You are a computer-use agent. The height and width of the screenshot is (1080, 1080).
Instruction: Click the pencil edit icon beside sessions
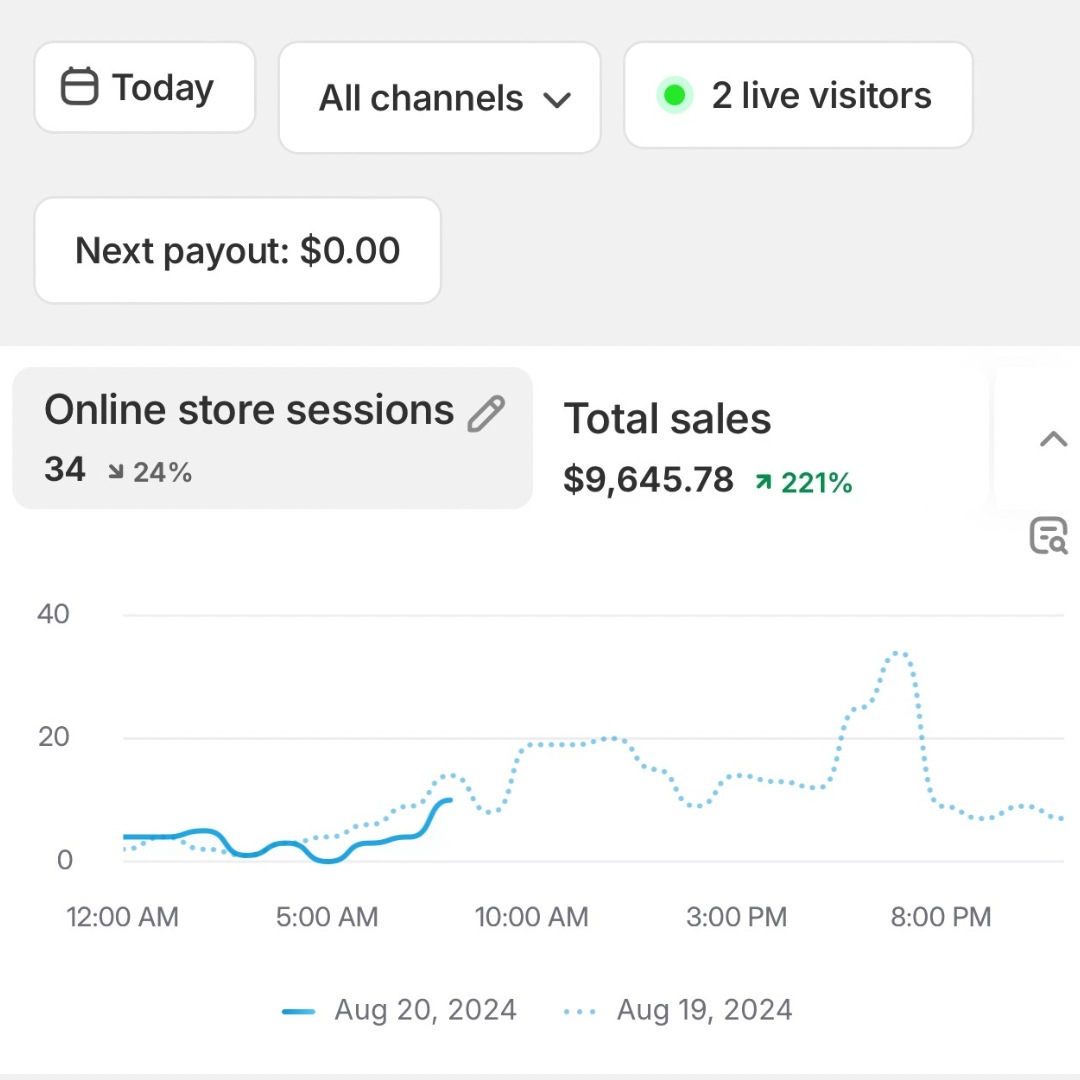[486, 413]
